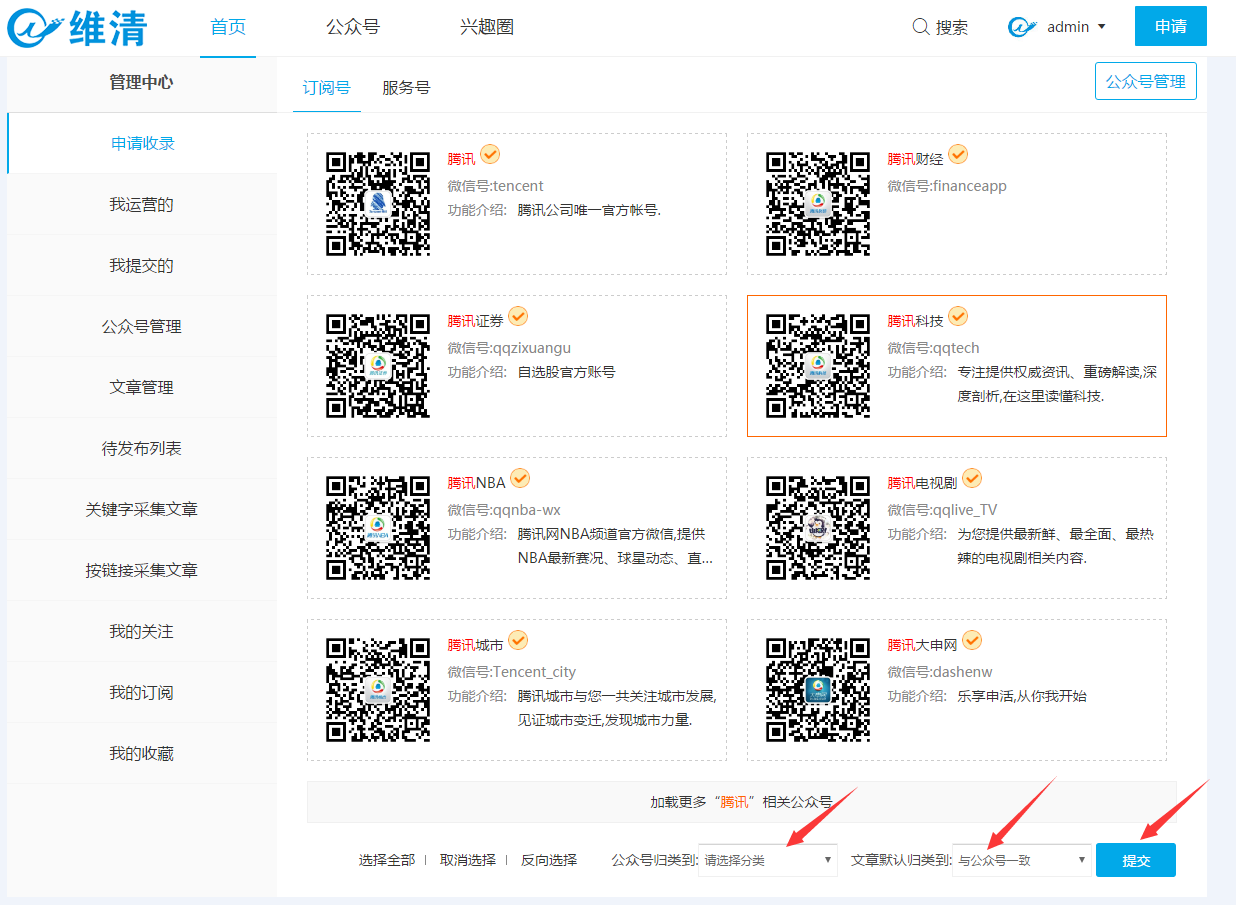The image size is (1236, 905).
Task: Open 按链接采集文章 in the sidebar
Action: [x=142, y=570]
